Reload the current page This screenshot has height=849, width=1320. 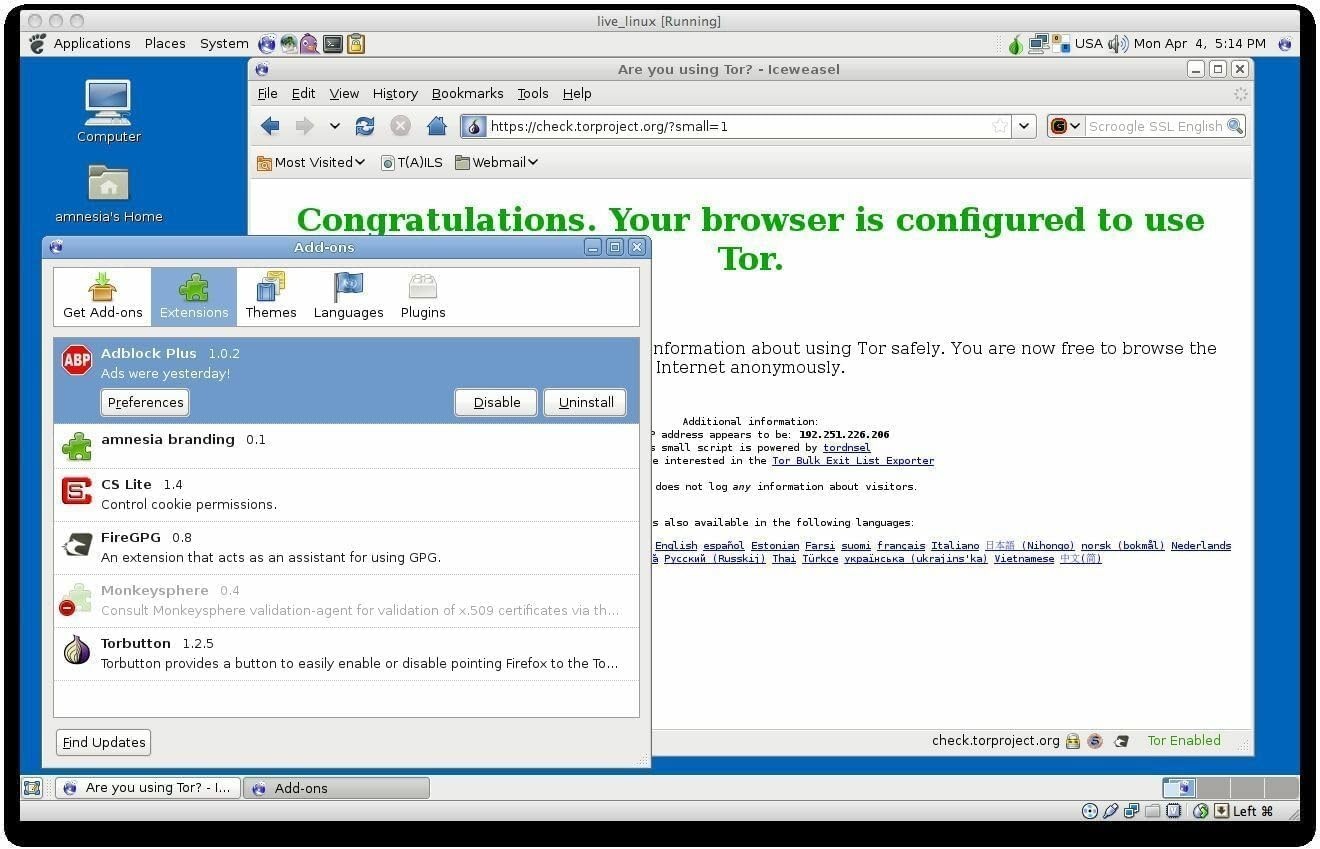365,126
